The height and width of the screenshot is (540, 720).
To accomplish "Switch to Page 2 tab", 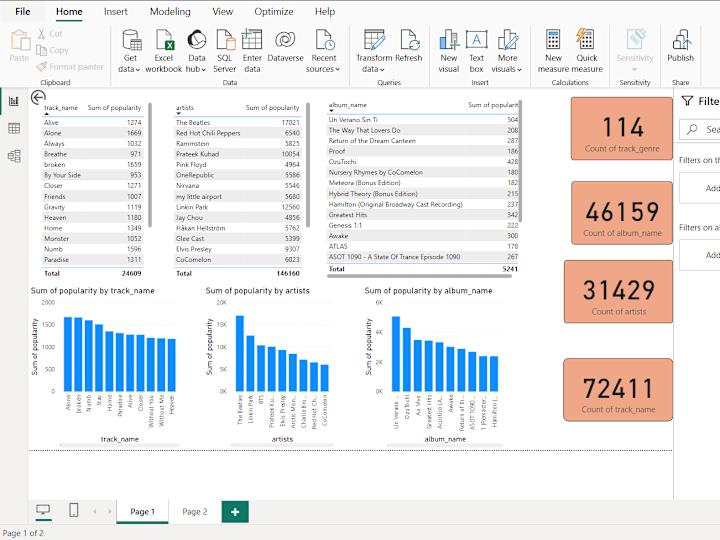I will click(x=195, y=512).
